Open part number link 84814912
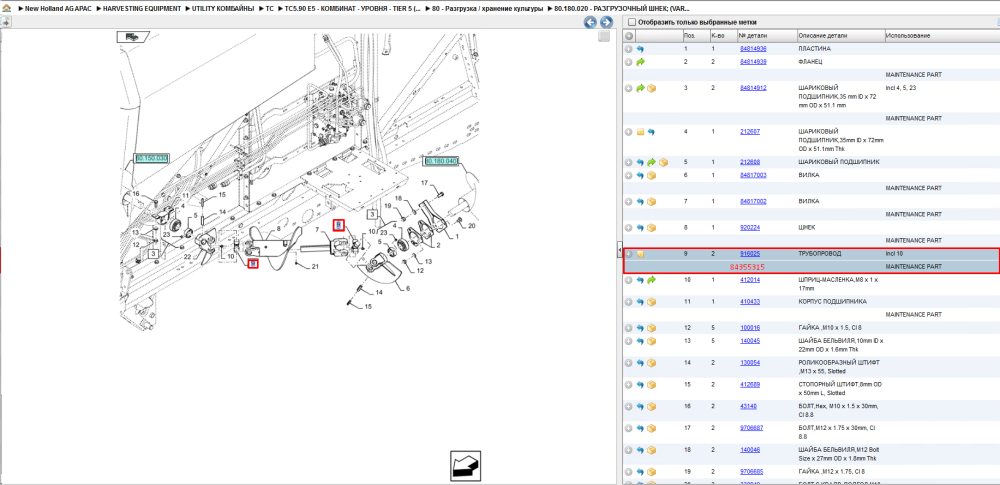Viewport: 1000px width, 485px height. (753, 88)
